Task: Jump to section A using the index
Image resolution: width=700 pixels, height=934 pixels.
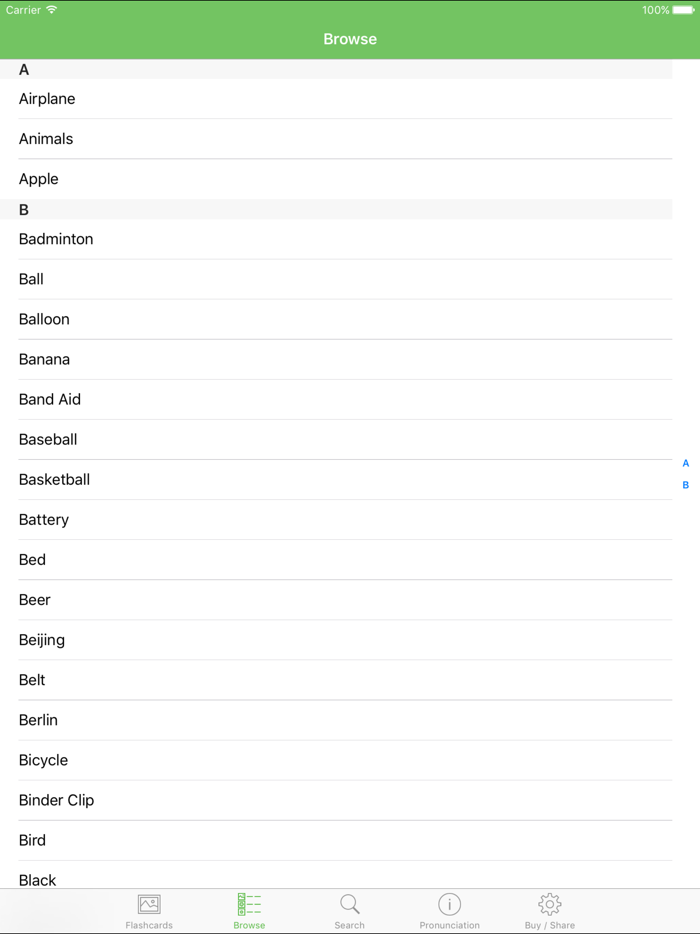Action: click(x=685, y=463)
